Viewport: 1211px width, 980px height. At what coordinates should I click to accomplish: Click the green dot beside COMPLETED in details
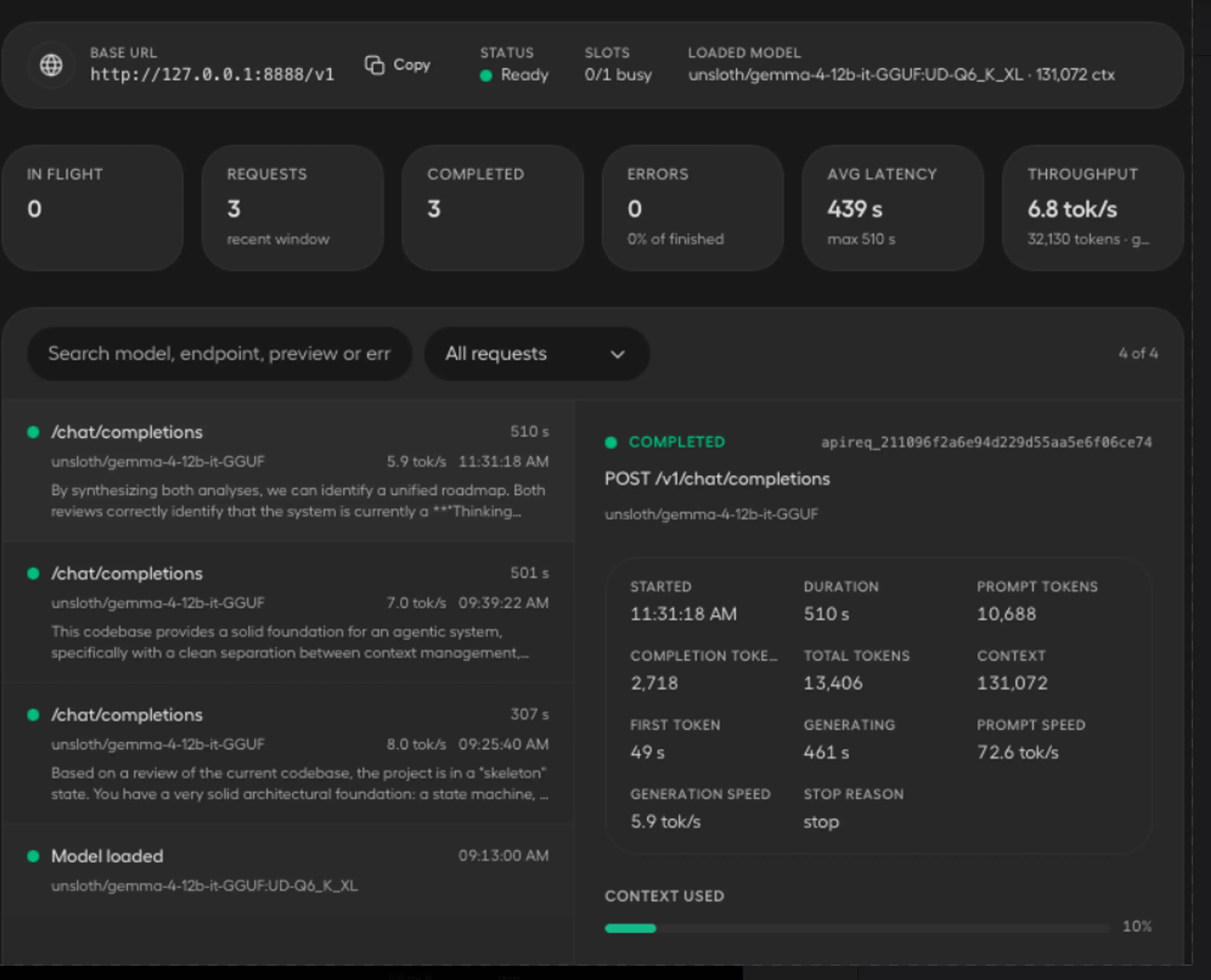(611, 443)
